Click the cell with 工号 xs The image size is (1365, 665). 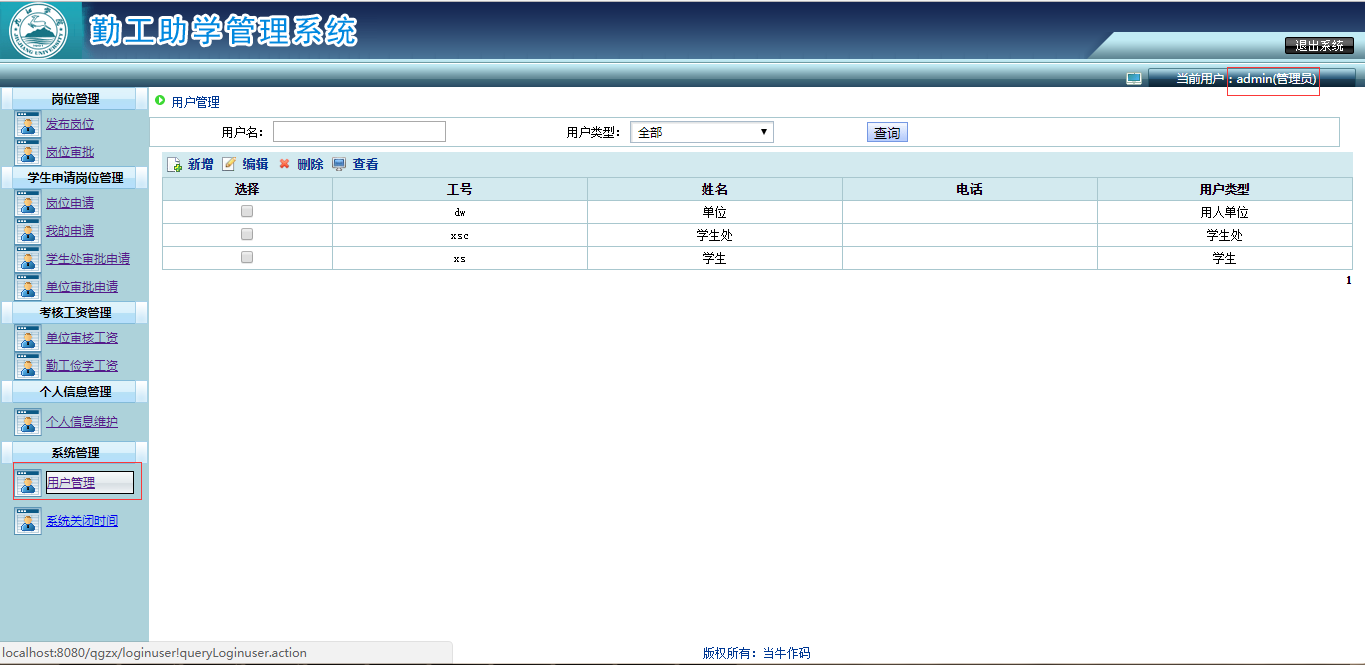tap(460, 258)
